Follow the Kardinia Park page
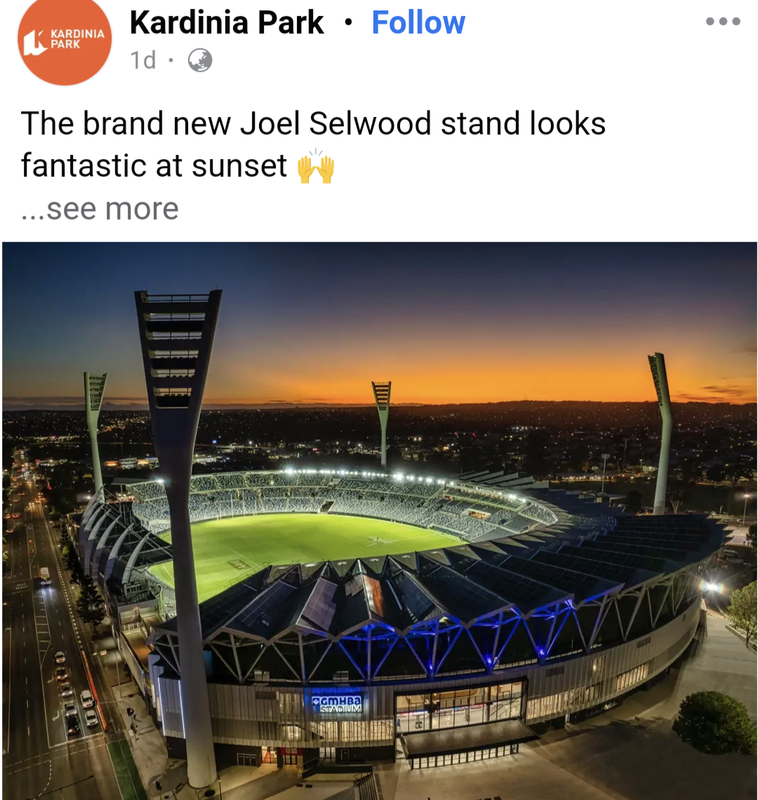Image resolution: width=758 pixels, height=800 pixels. tap(418, 22)
